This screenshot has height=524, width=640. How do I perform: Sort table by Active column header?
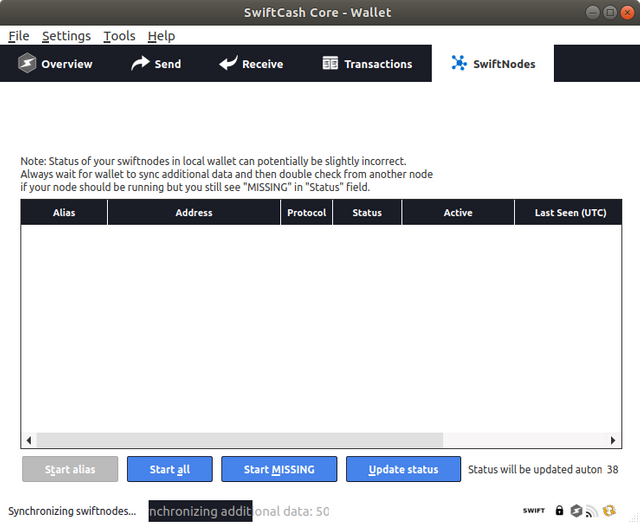[458, 212]
